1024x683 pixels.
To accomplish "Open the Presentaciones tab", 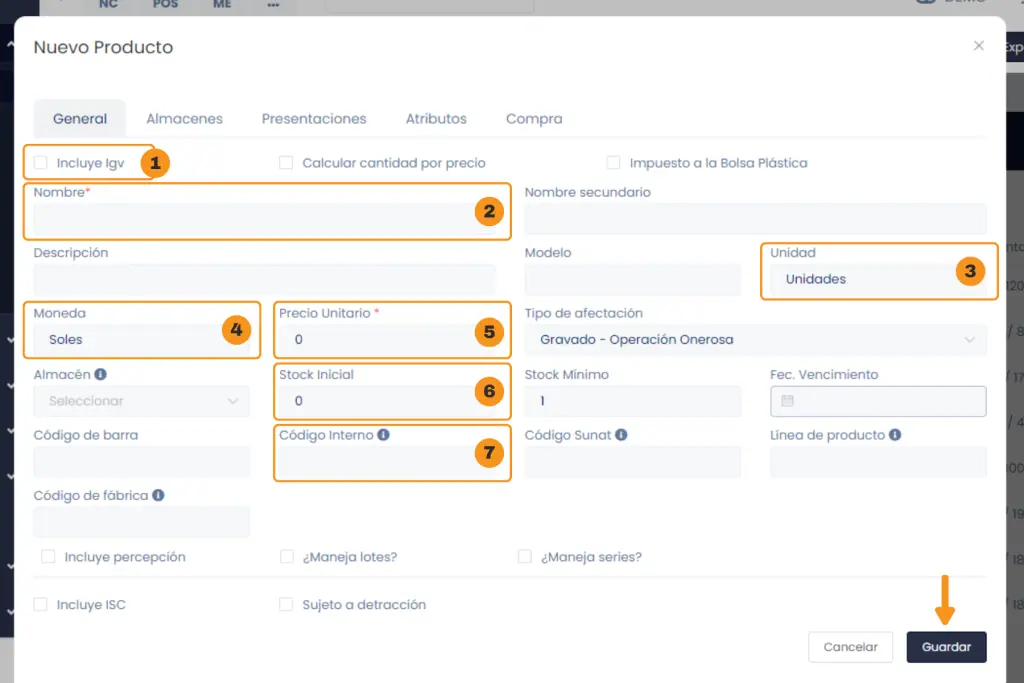I will click(x=314, y=119).
